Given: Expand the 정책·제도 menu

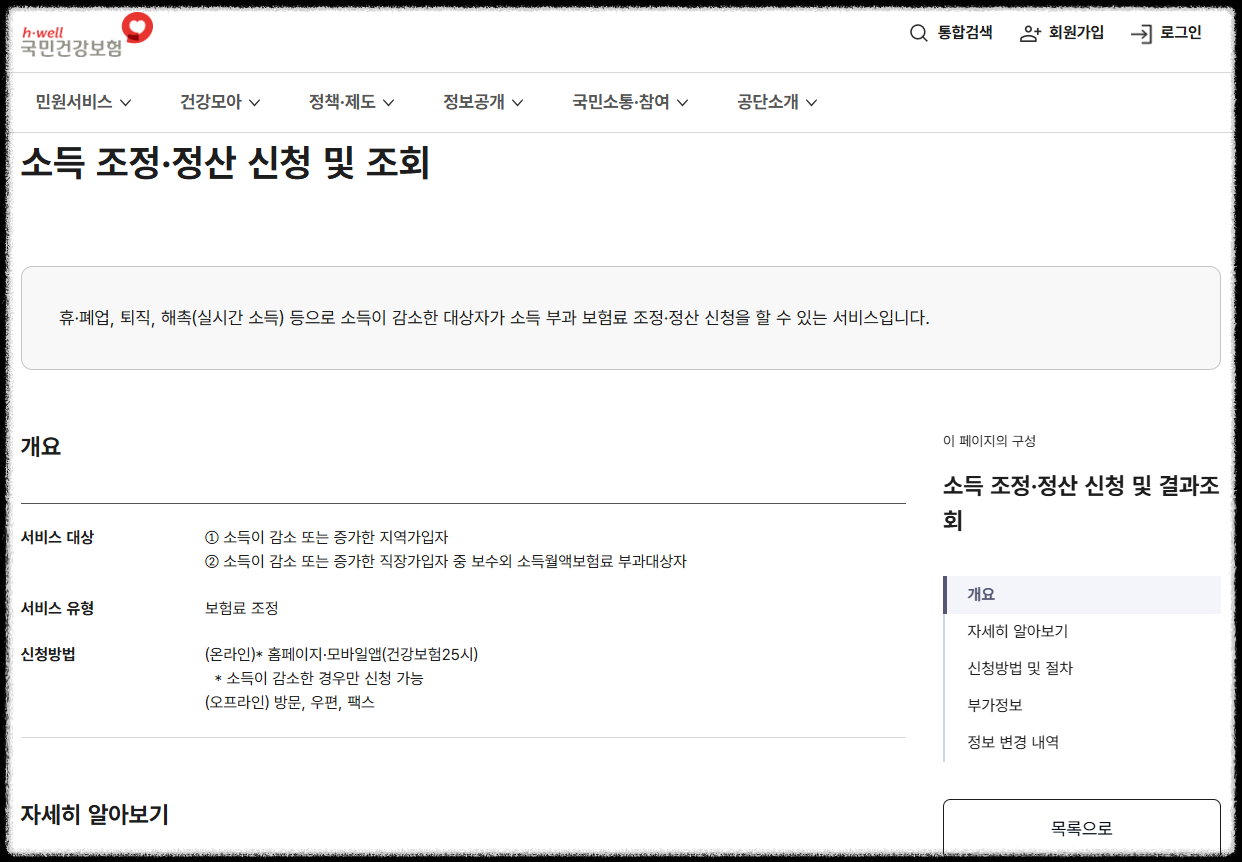Looking at the screenshot, I should pos(352,102).
